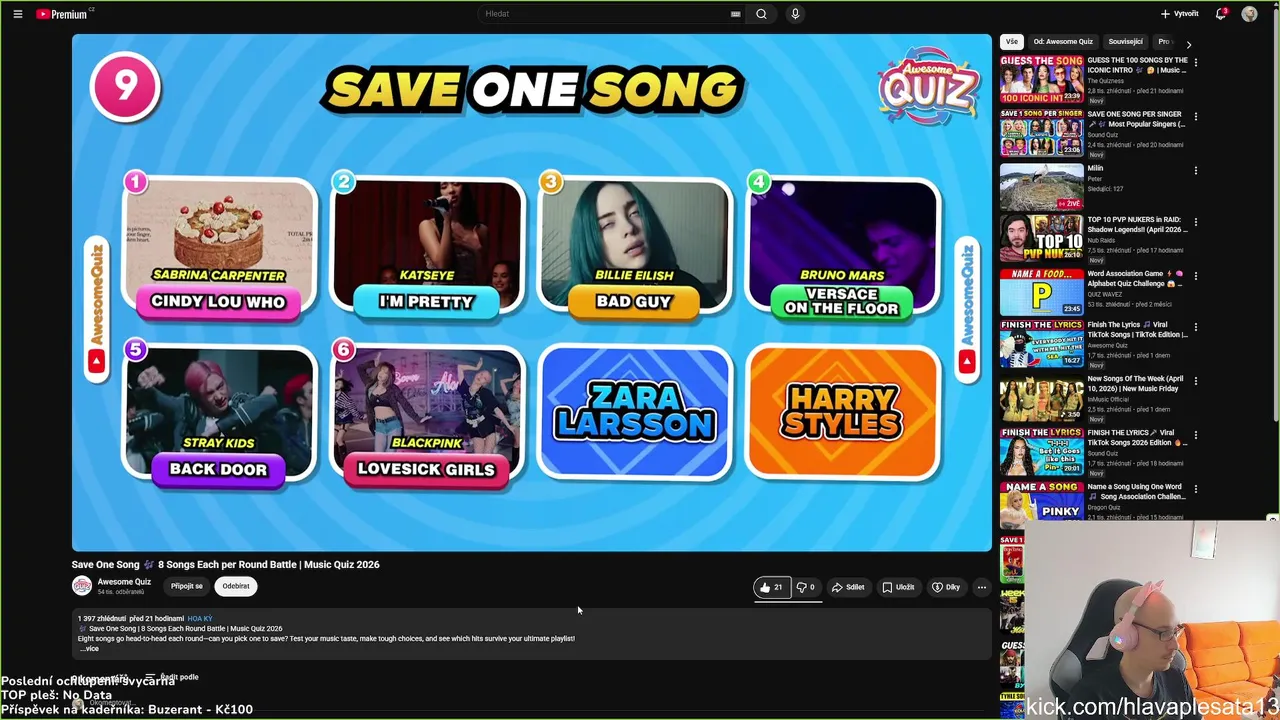Open Save One Song Per Singer thumbnail
Viewport: 1280px width, 720px height.
coord(1041,133)
